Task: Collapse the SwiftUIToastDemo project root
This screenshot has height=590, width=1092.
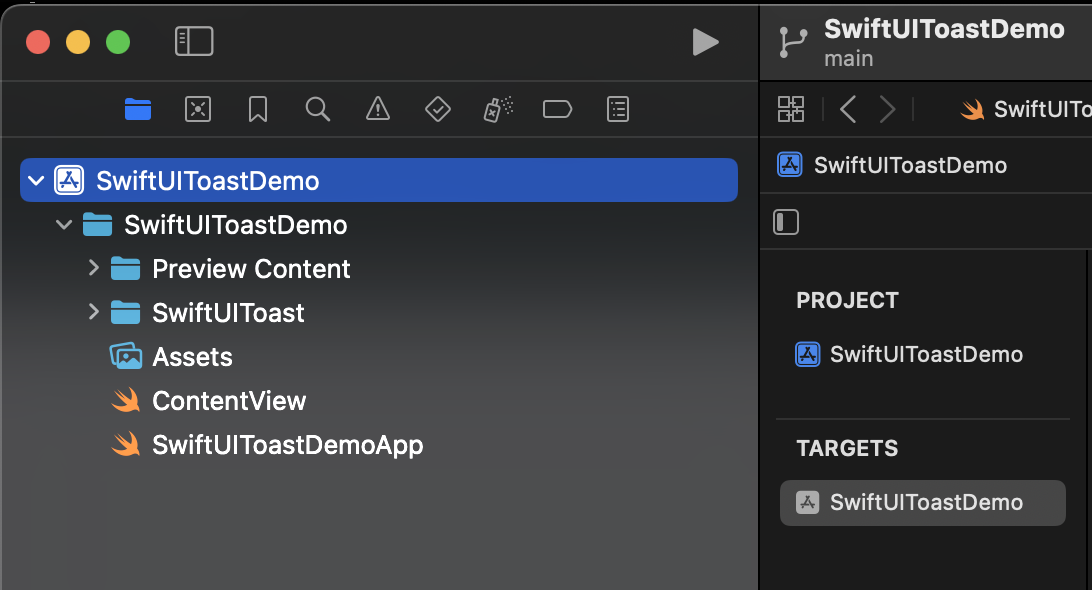Action: [37, 181]
